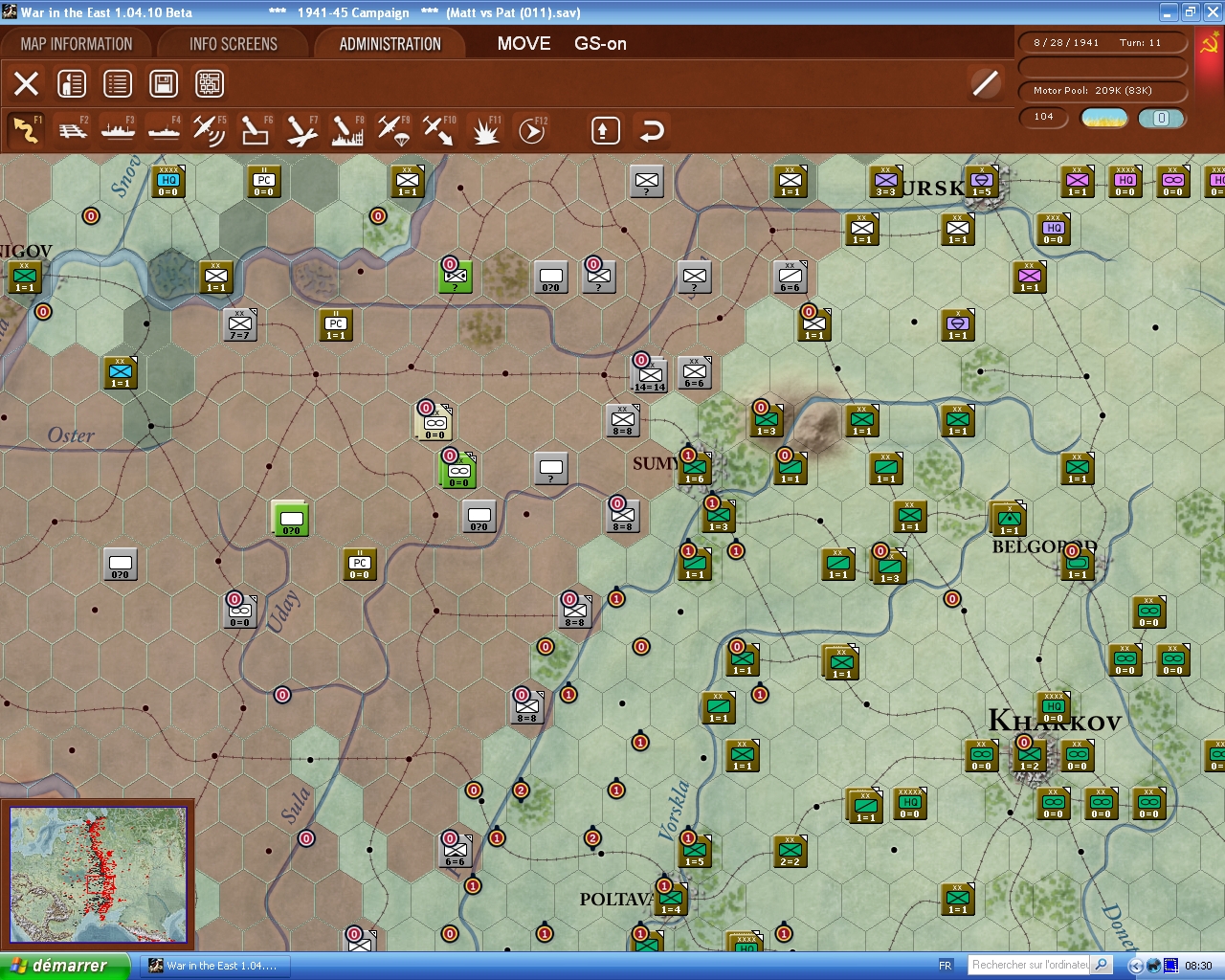Click the War in the East taskbar button
Screen dimensions: 1225x980
click(x=217, y=966)
